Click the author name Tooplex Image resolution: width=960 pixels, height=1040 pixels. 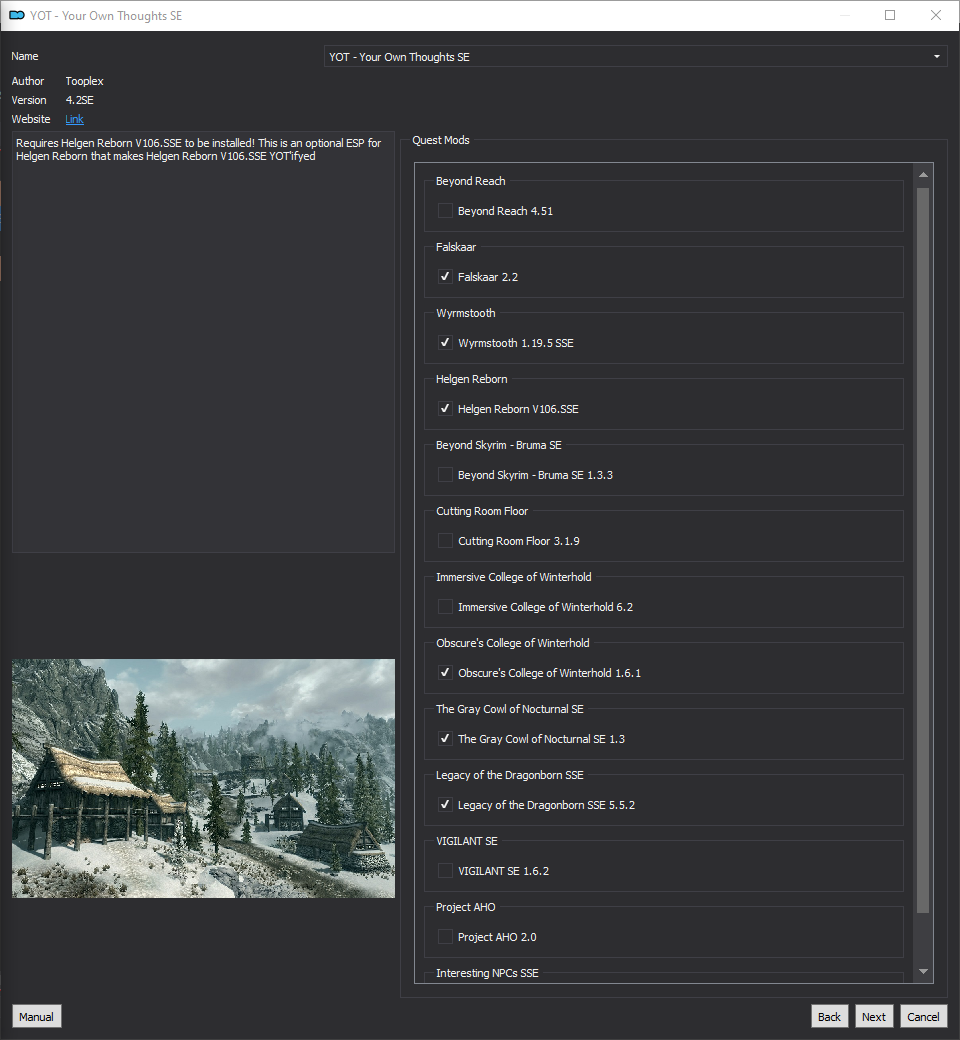[84, 81]
